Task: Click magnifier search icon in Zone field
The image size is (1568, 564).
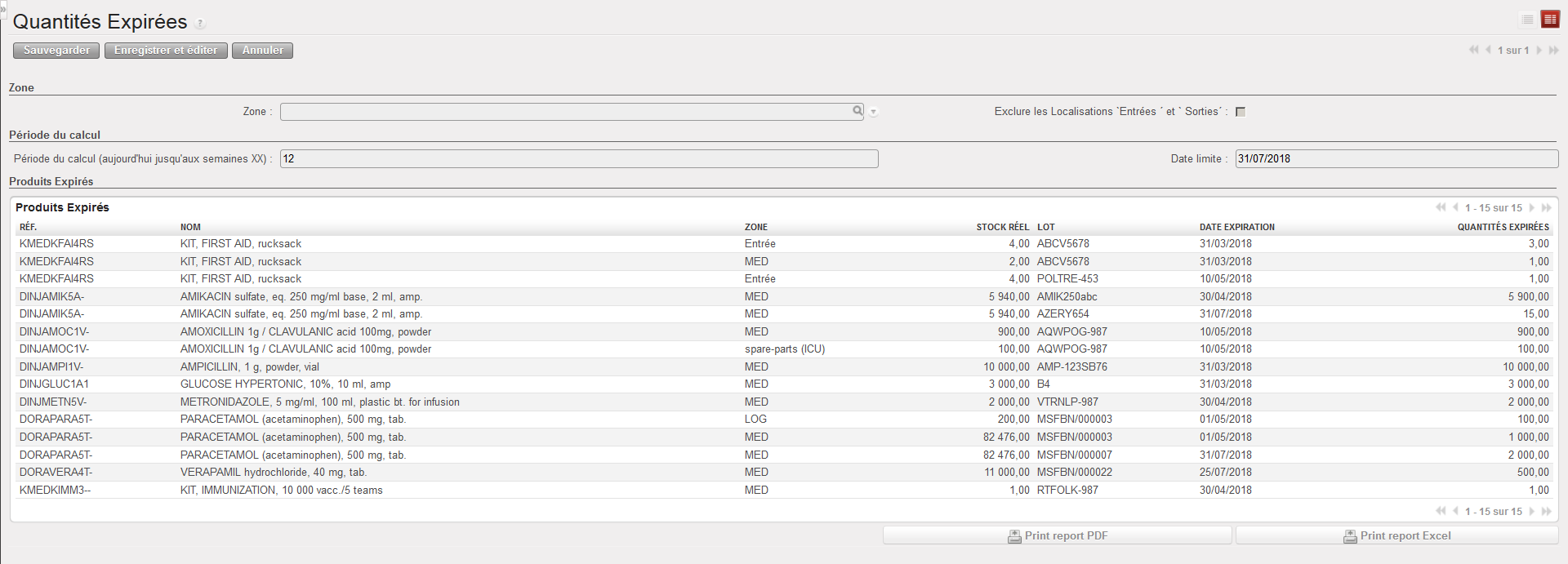Action: pyautogui.click(x=857, y=111)
